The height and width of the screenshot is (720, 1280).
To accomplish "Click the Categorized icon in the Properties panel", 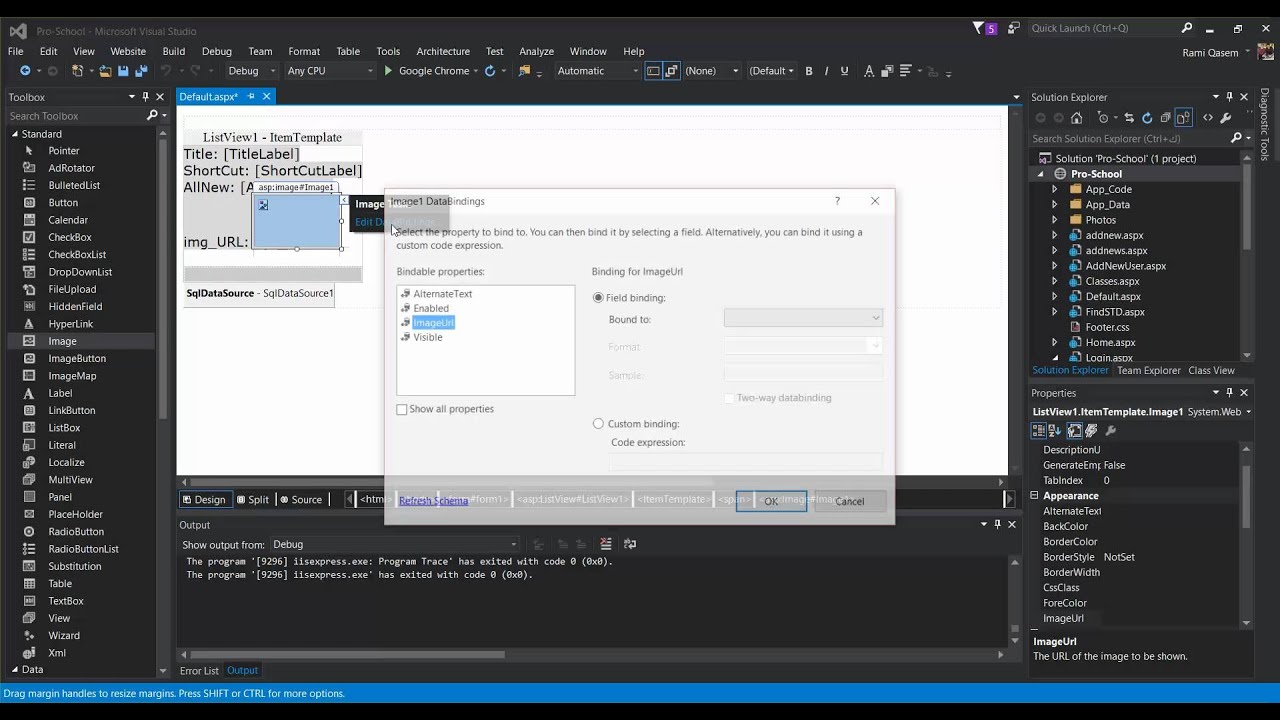I will pyautogui.click(x=1039, y=430).
